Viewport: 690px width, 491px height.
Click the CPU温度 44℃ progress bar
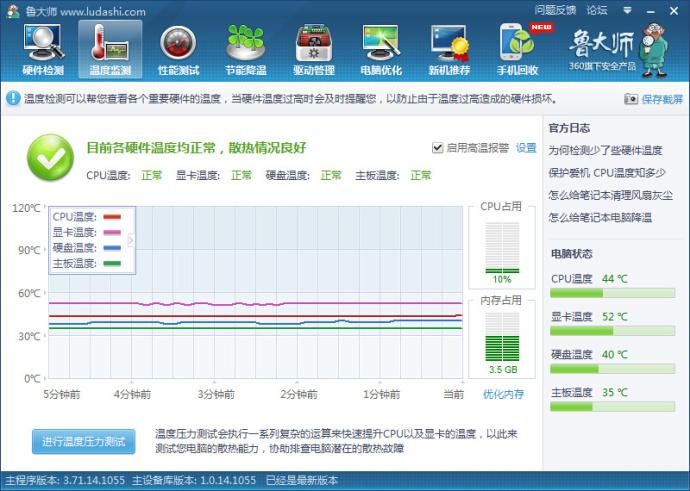click(x=612, y=293)
